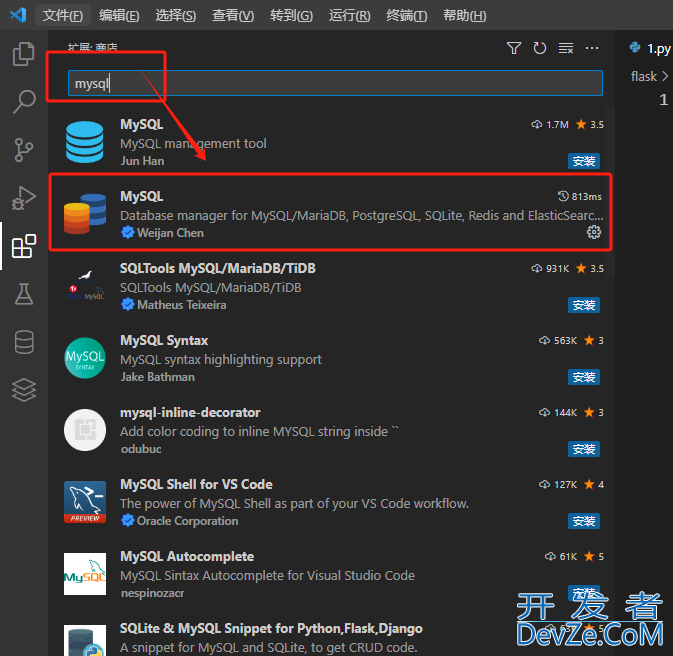This screenshot has height=656, width=673.
Task: Open the Extensions view icon
Action: (x=24, y=246)
